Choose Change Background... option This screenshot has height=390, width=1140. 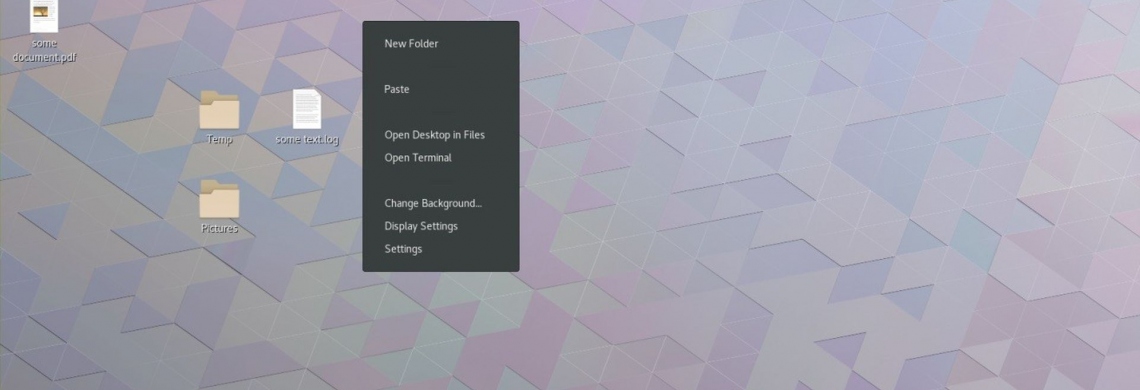tap(441, 204)
